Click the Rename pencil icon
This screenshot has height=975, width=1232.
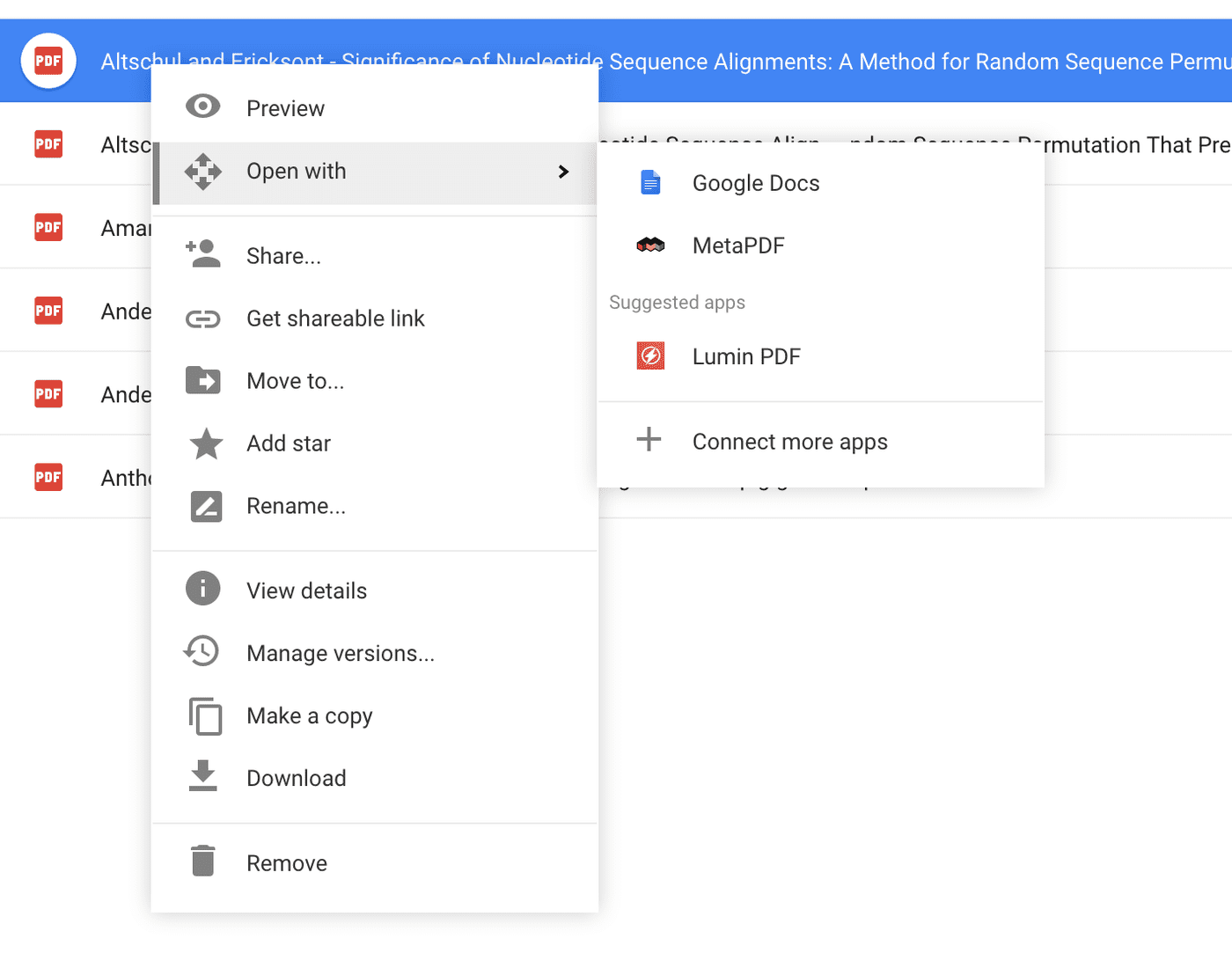click(203, 506)
